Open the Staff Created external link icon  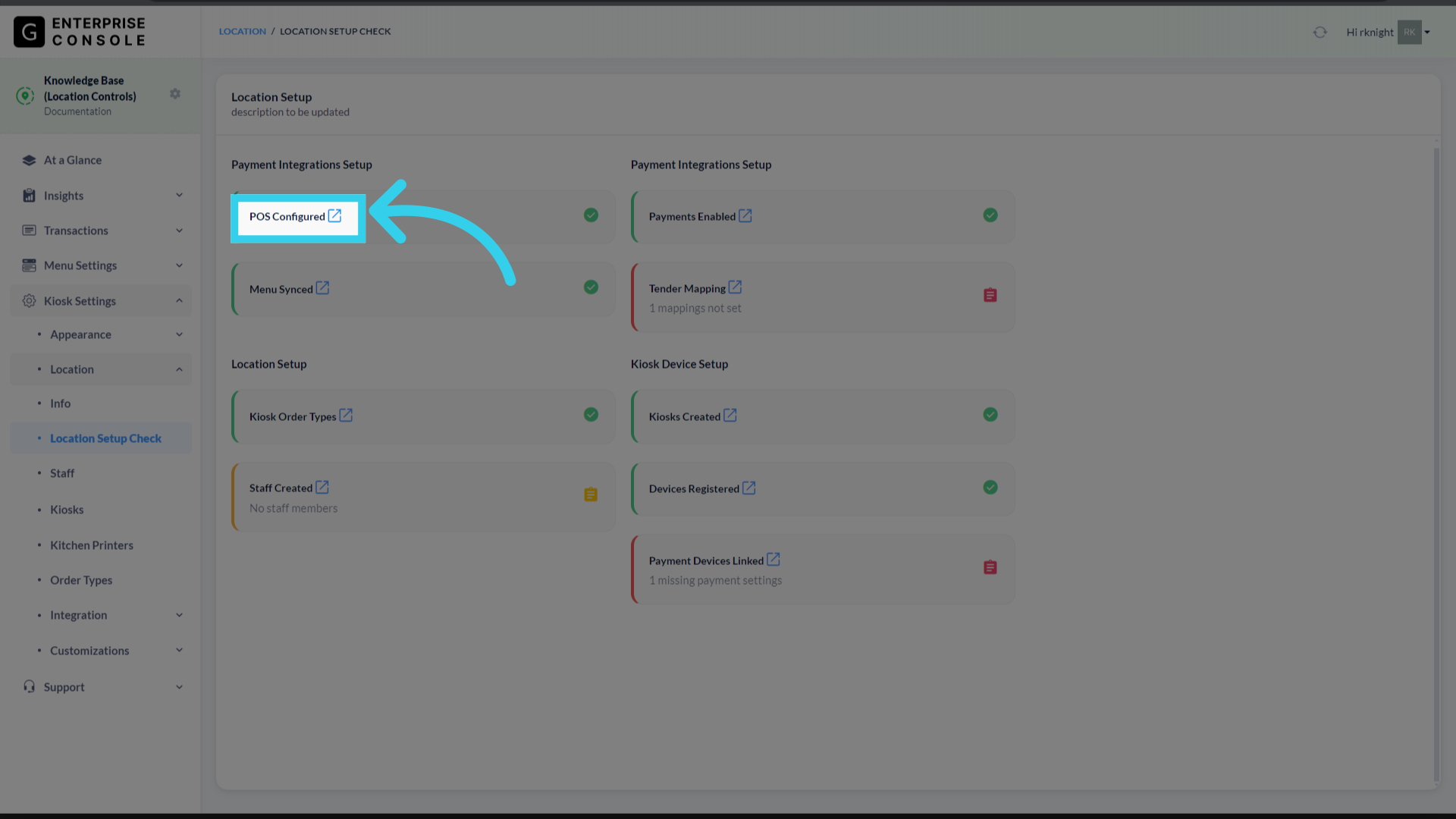coord(322,487)
